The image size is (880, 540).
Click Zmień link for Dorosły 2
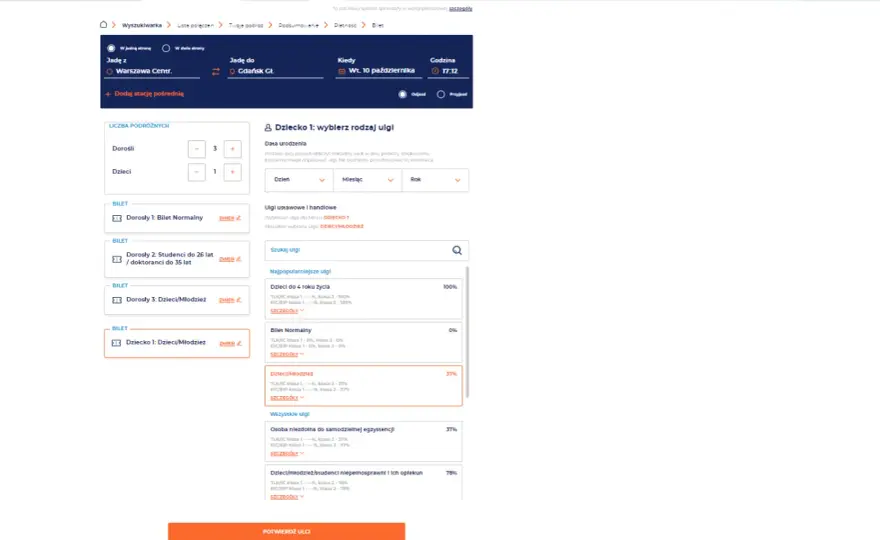[x=227, y=259]
